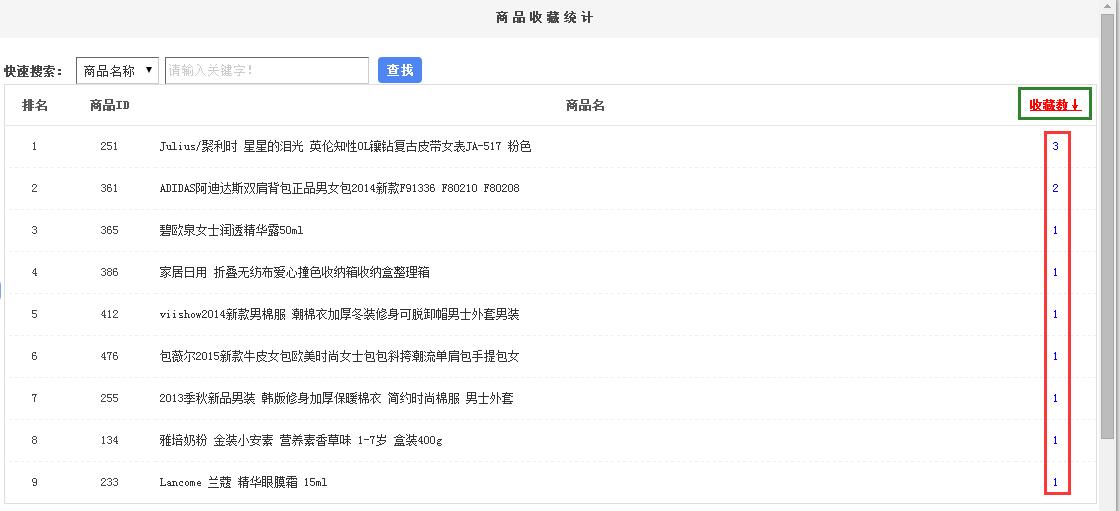Click the favorites count 1 for 碧欧泉女士润透精华露

[1055, 230]
